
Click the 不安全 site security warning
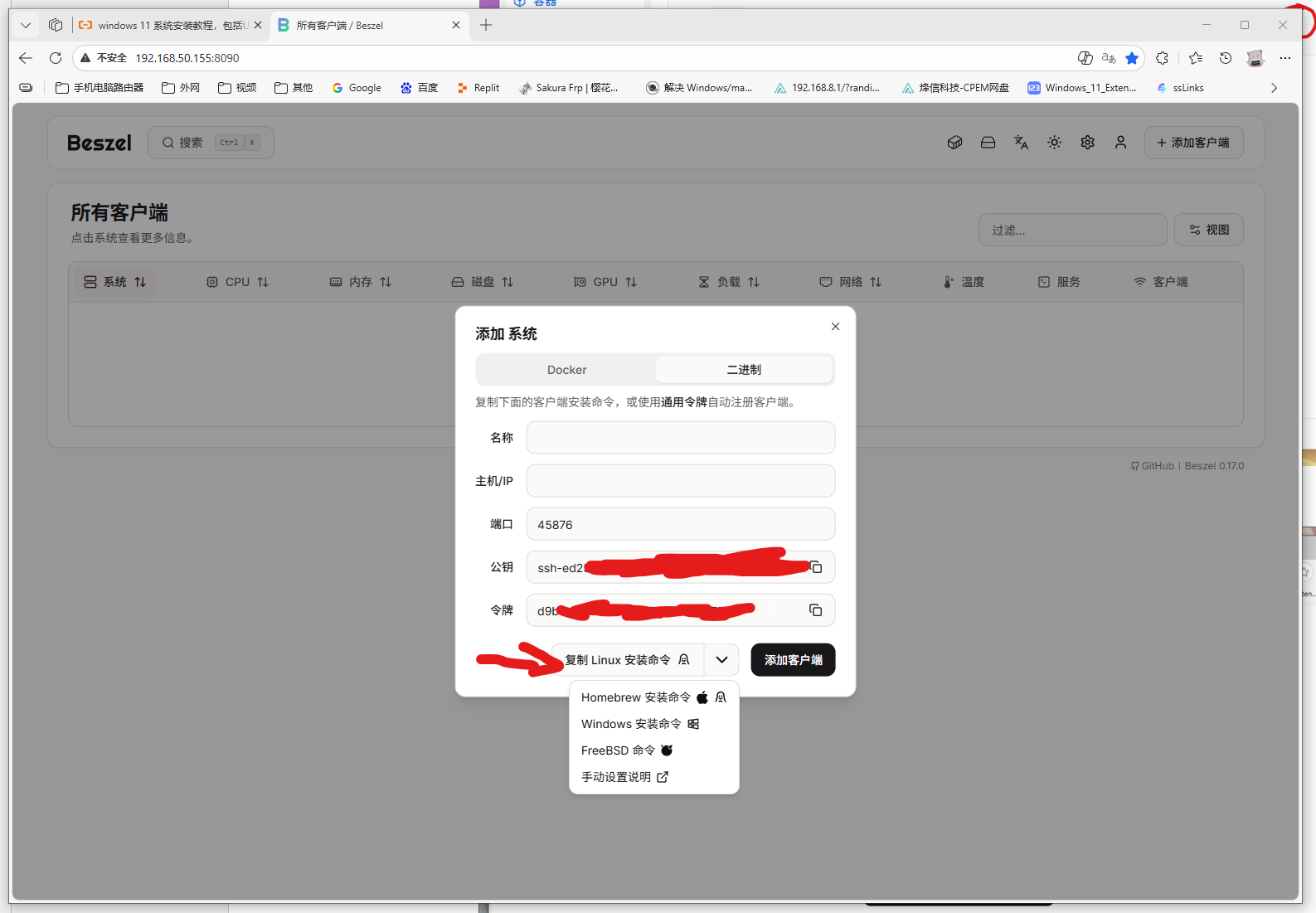click(x=104, y=58)
